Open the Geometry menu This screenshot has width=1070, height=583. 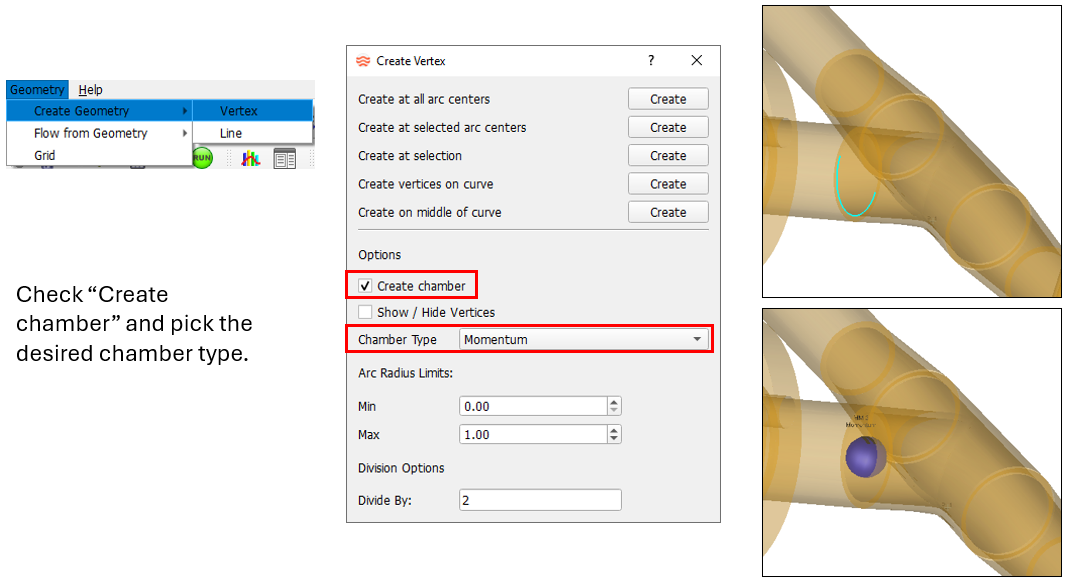[x=37, y=89]
